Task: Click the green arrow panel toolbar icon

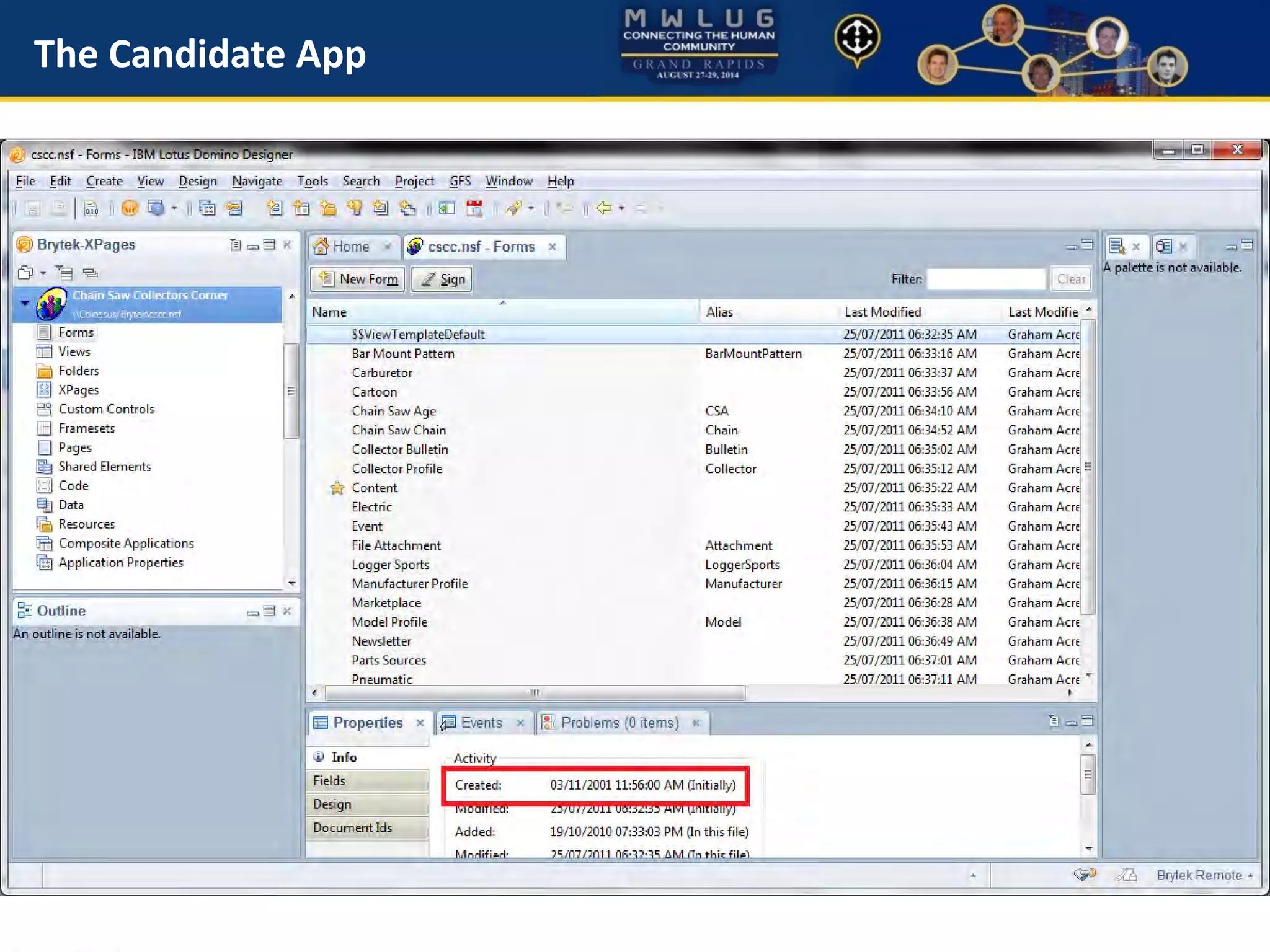Action: (446, 208)
